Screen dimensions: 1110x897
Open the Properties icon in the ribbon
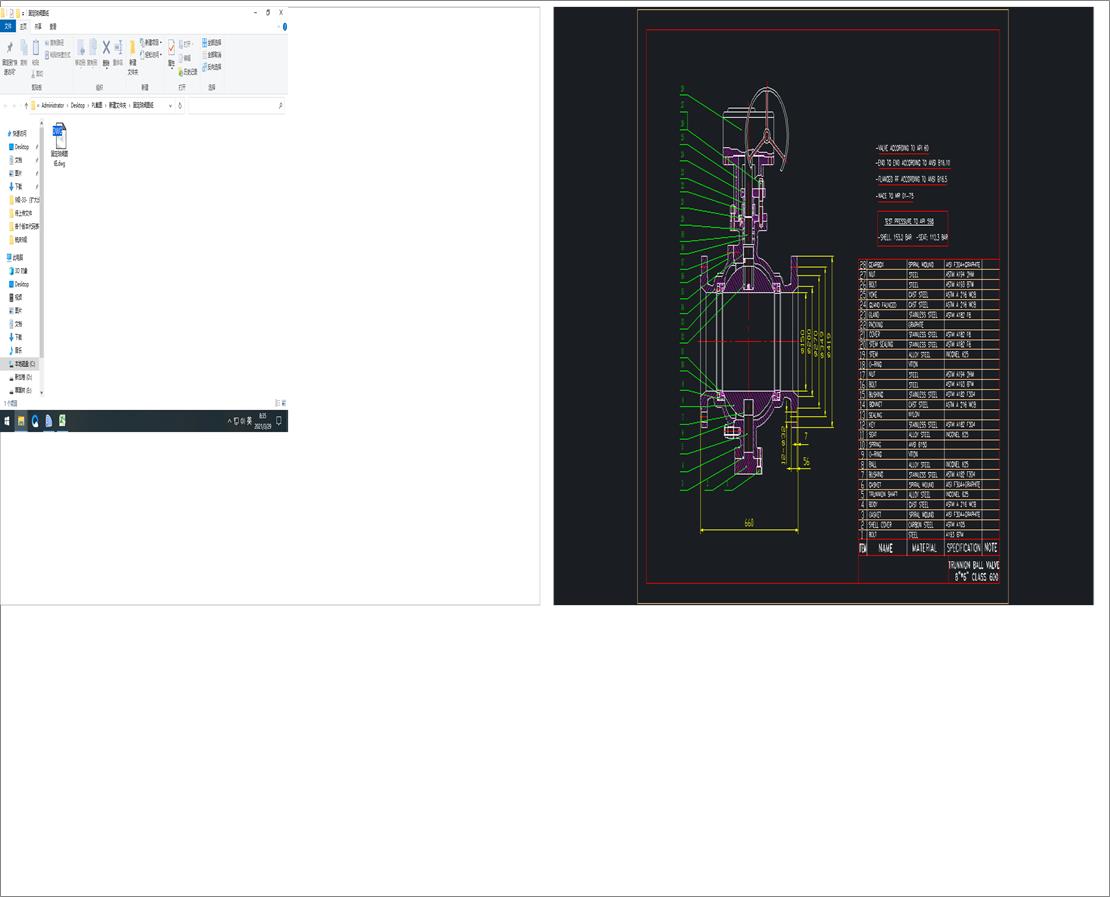coord(171,48)
